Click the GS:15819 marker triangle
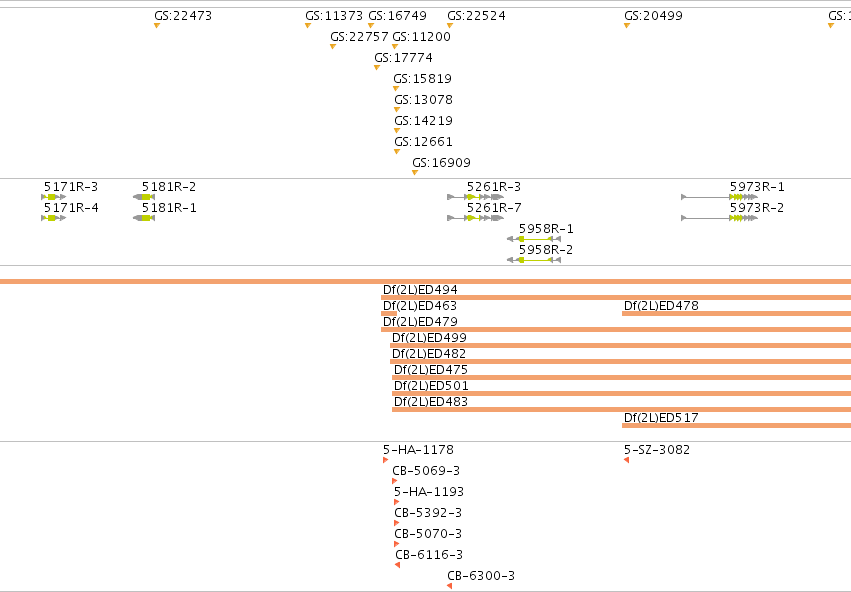Viewport: 851px width, 592px height. [396, 88]
